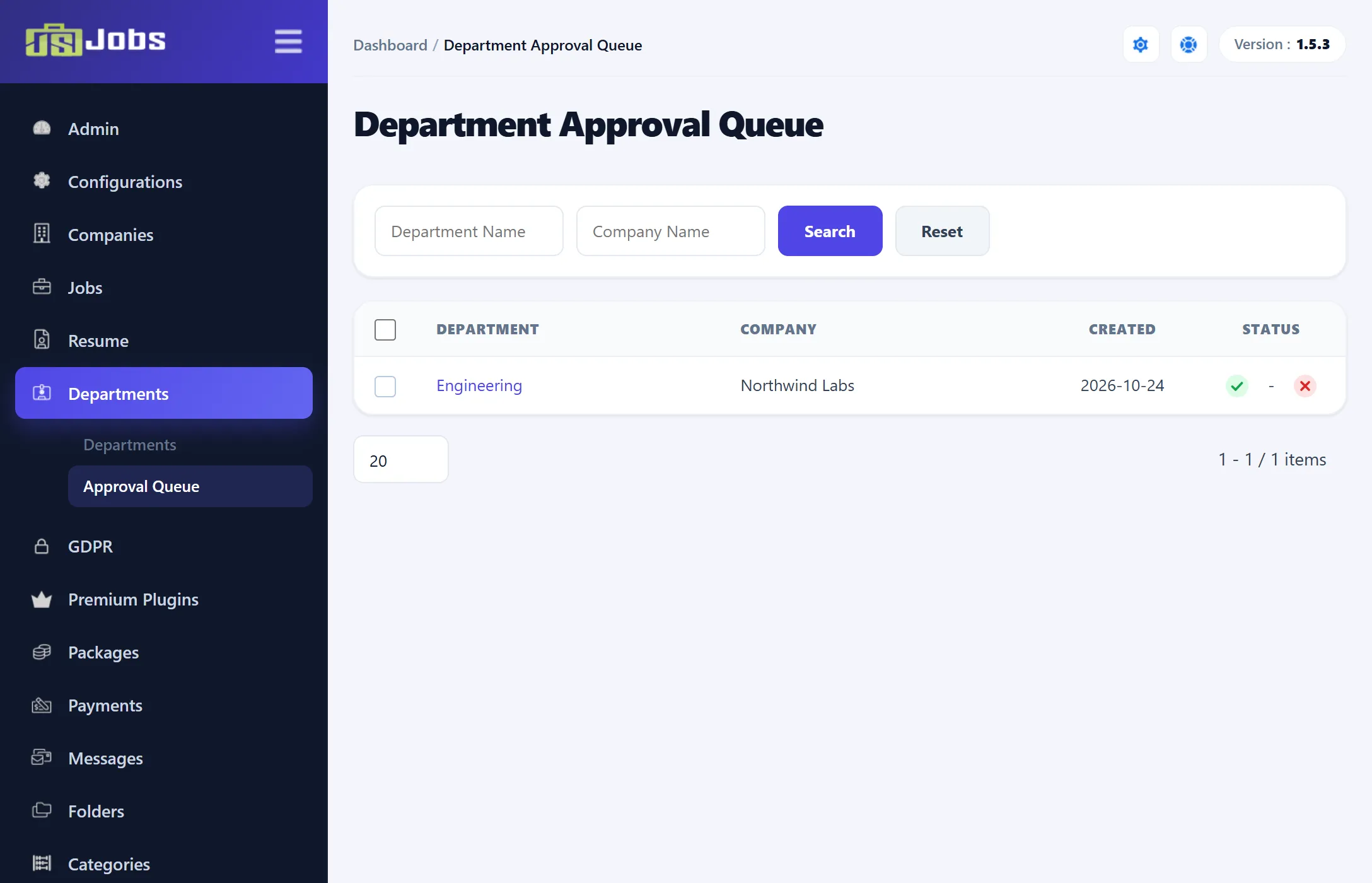Collapse the Departments sidebar section
The width and height of the screenshot is (1372, 883).
point(164,393)
